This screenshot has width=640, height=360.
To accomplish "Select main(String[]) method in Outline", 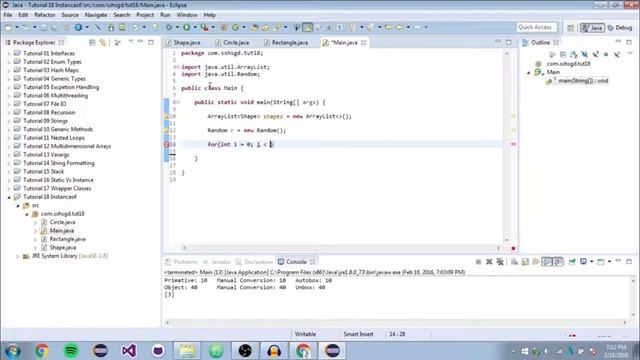I will pyautogui.click(x=583, y=81).
